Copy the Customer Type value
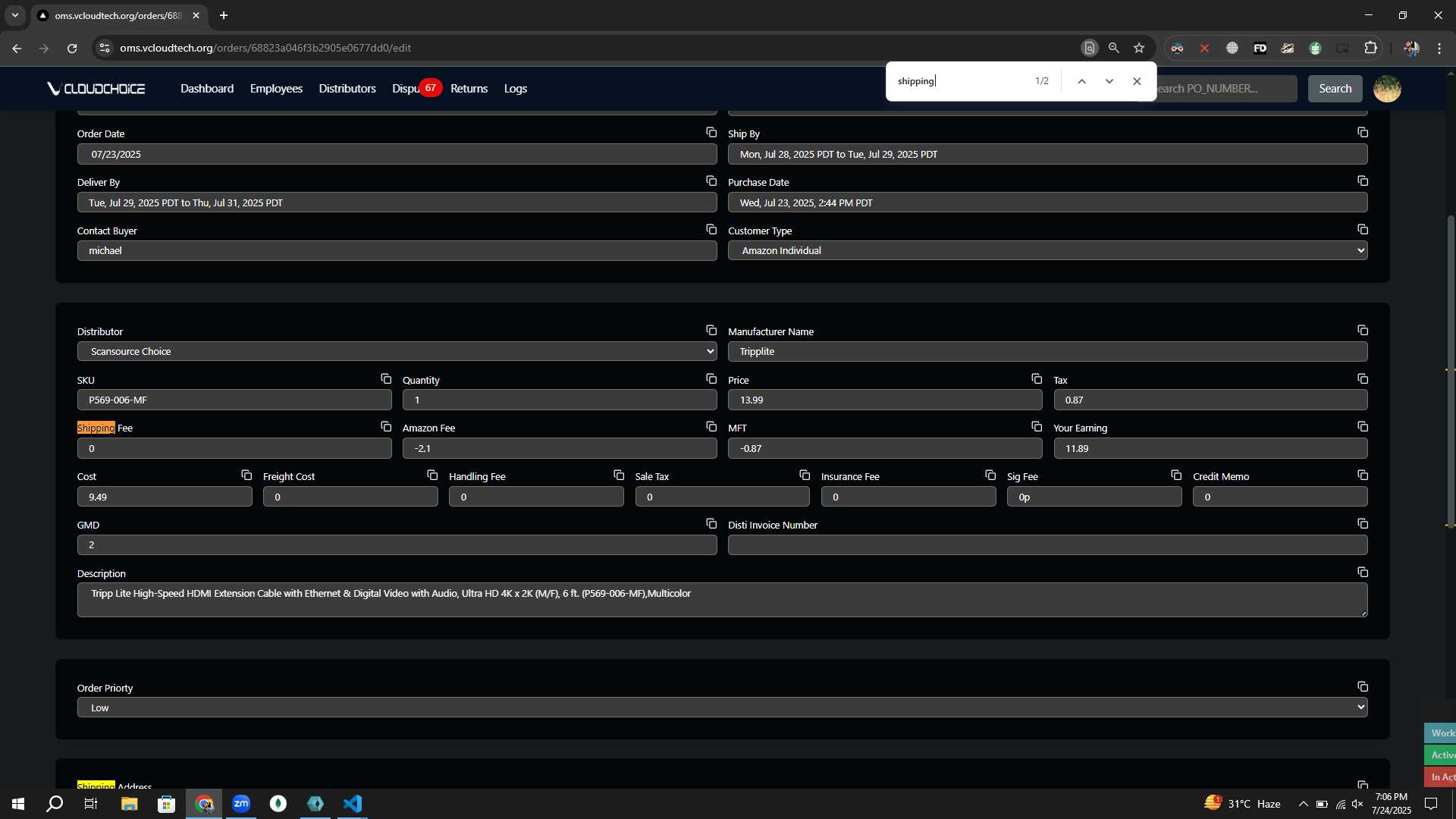This screenshot has width=1456, height=819. click(x=1363, y=230)
